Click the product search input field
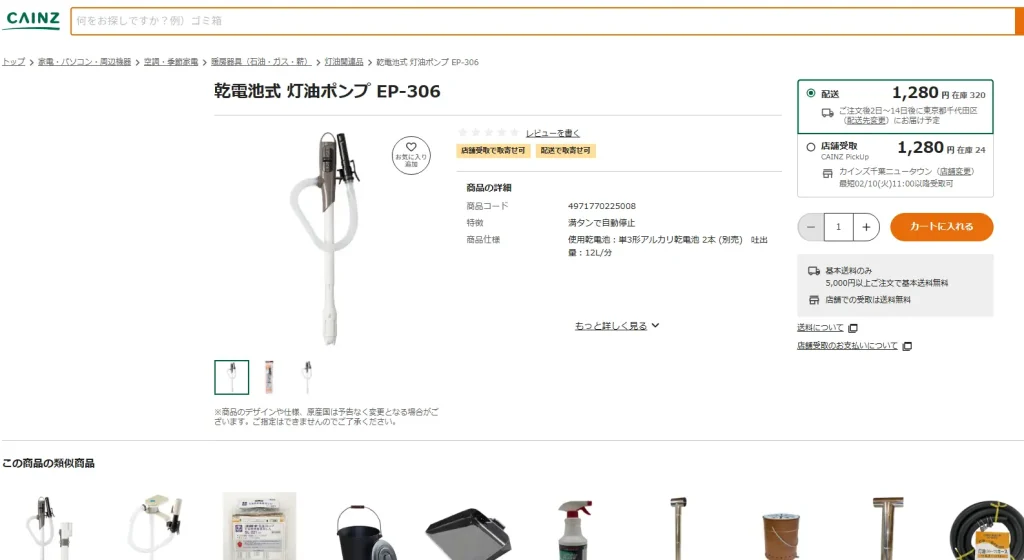Viewport: 1024px width, 560px height. (543, 21)
